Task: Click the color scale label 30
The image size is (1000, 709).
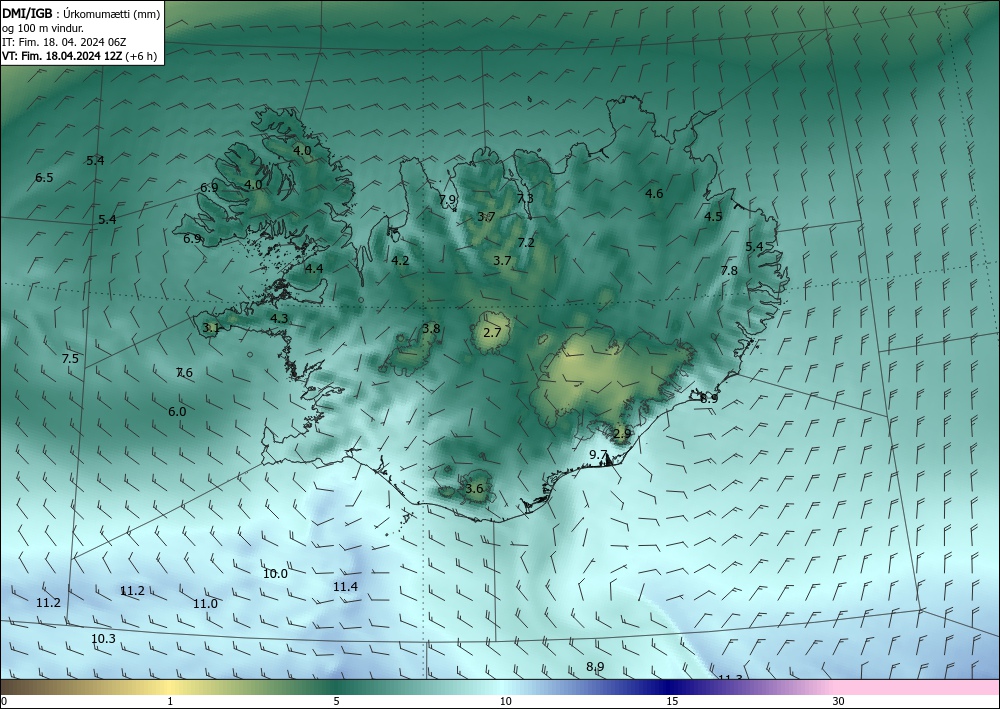Action: tap(839, 702)
